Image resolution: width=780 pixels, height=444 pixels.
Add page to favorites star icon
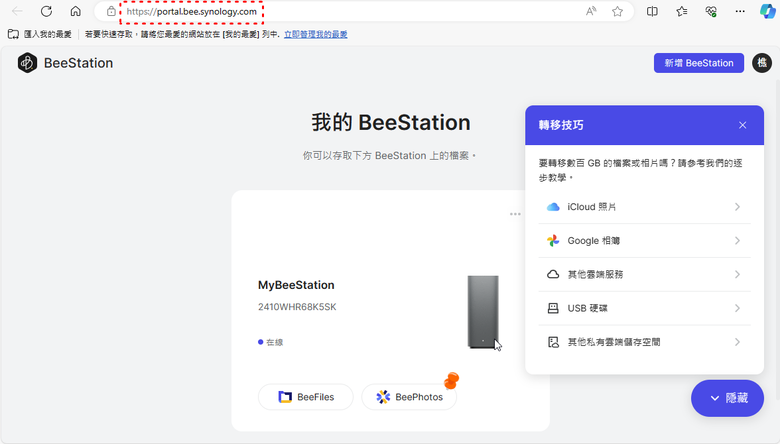[x=617, y=11]
